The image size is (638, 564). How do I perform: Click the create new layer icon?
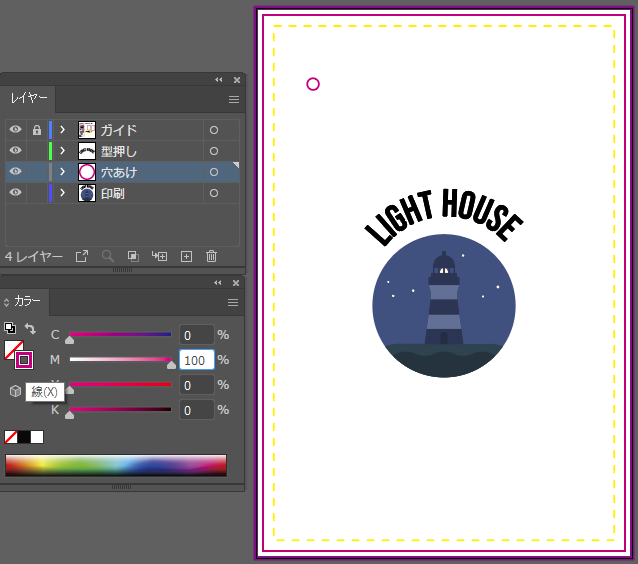coord(186,256)
